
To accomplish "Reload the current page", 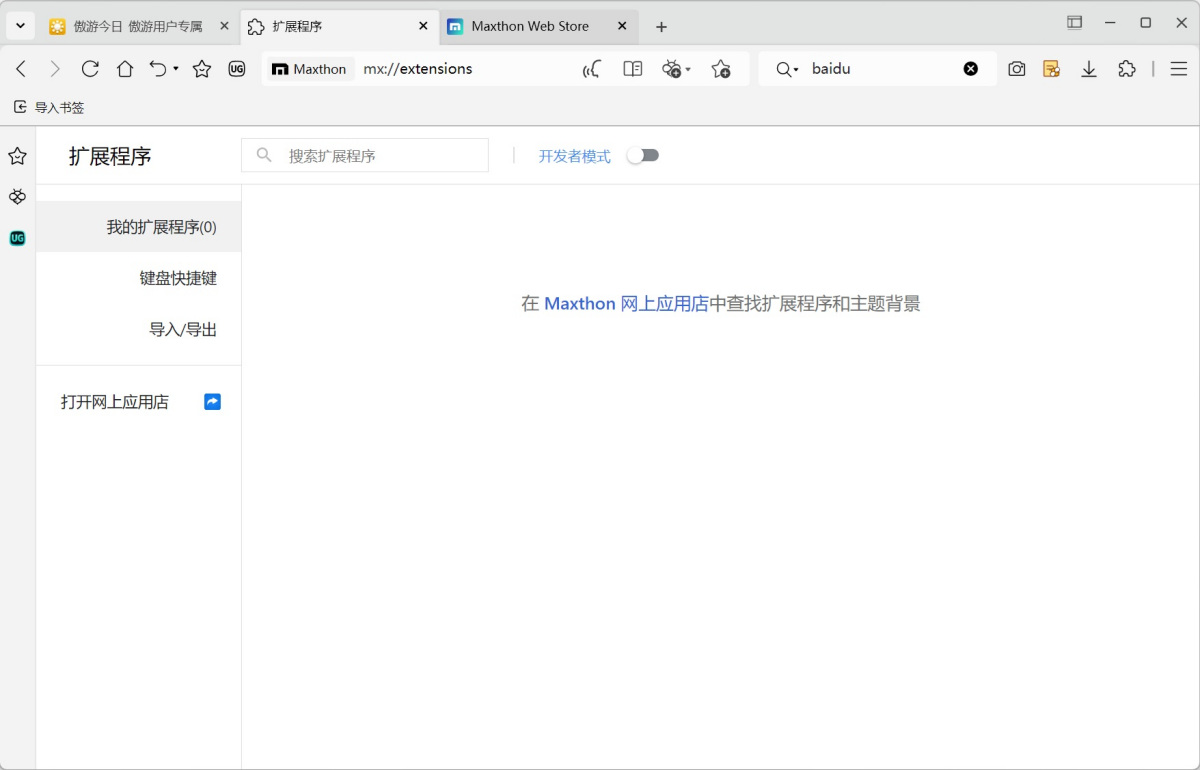I will (90, 69).
